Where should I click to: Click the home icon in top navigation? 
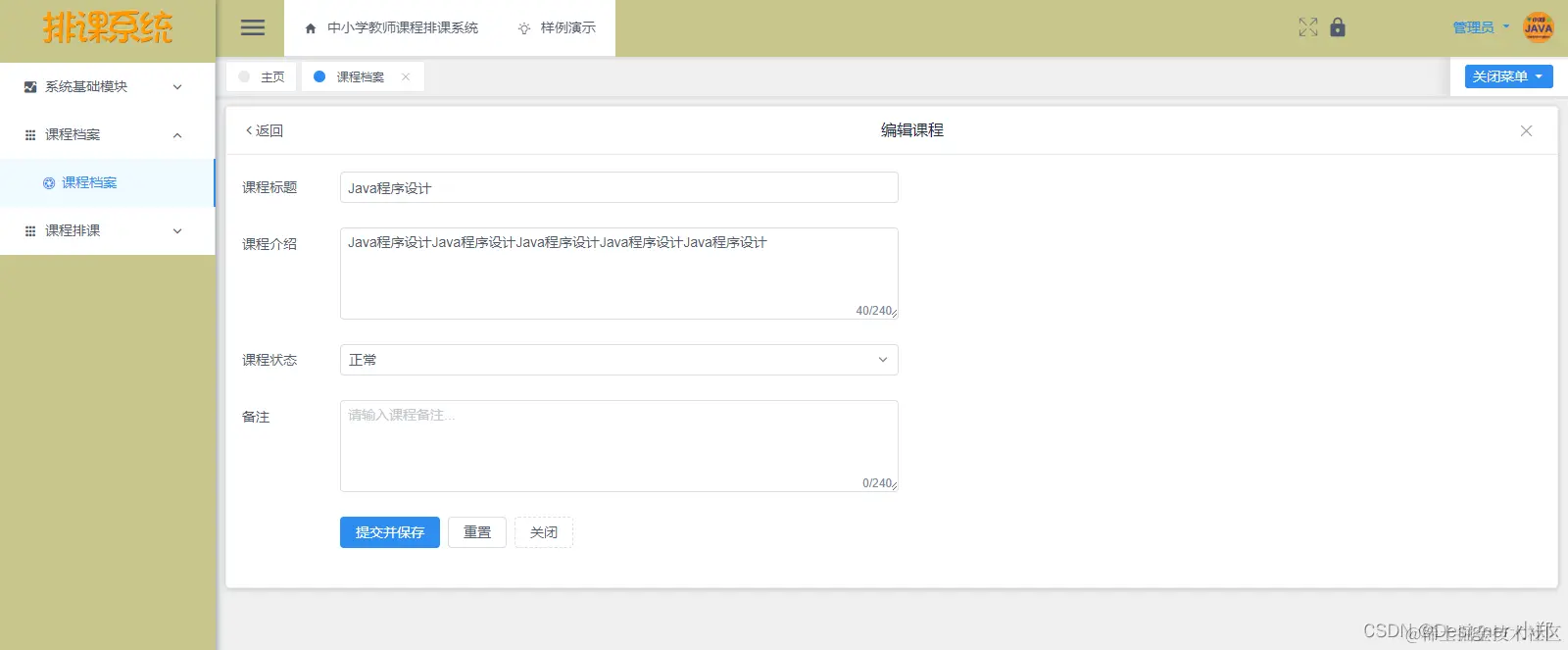[x=311, y=28]
